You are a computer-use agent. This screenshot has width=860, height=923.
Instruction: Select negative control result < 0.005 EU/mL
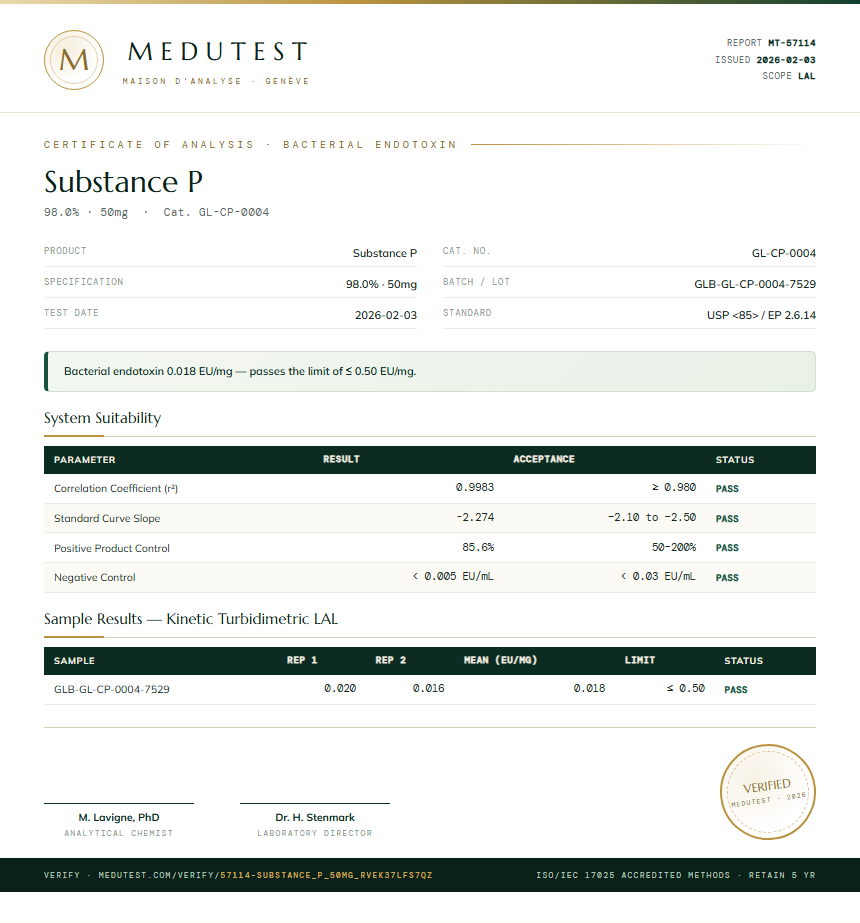(x=453, y=576)
